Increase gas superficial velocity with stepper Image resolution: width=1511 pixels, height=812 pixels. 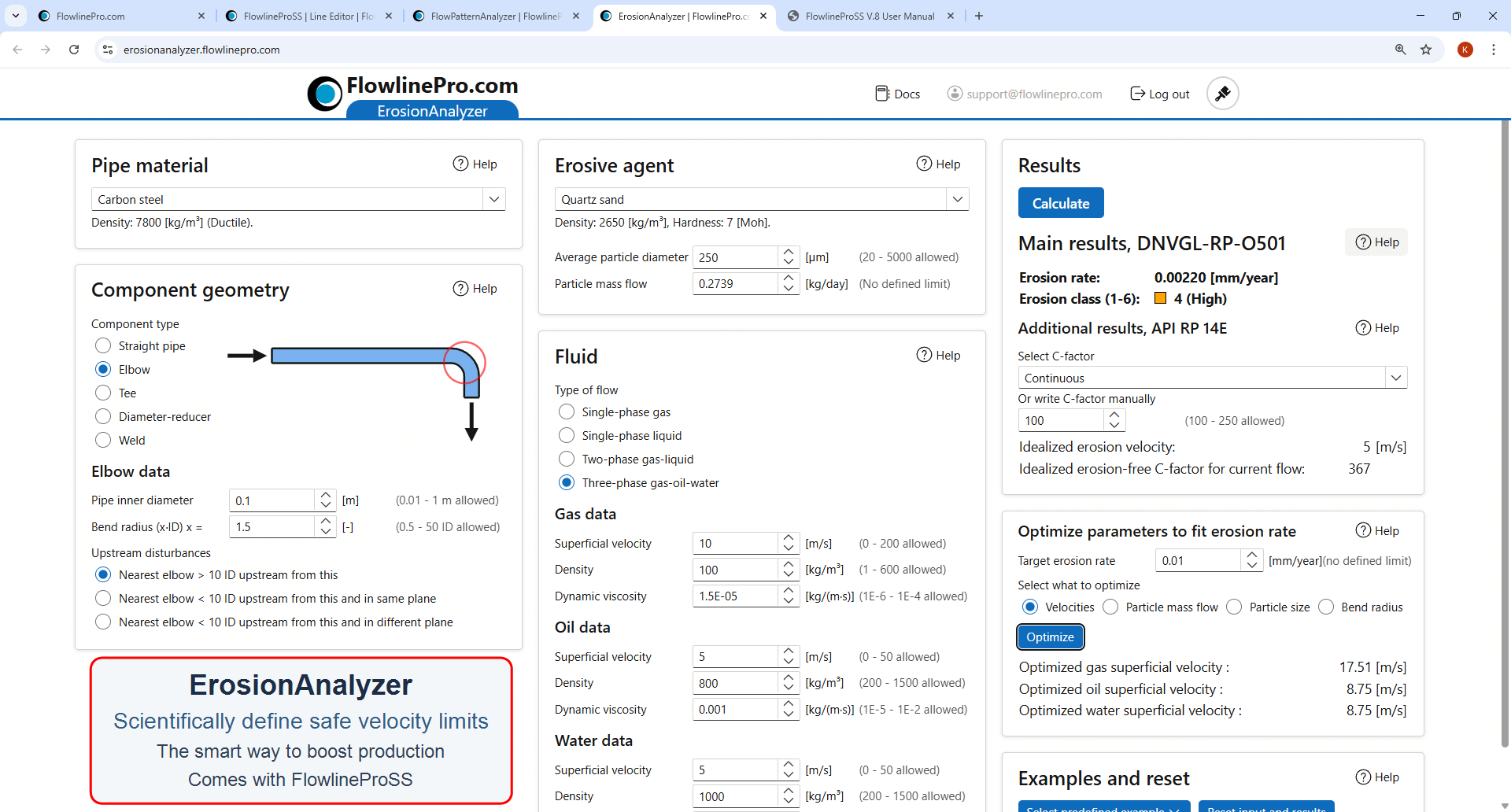click(788, 538)
